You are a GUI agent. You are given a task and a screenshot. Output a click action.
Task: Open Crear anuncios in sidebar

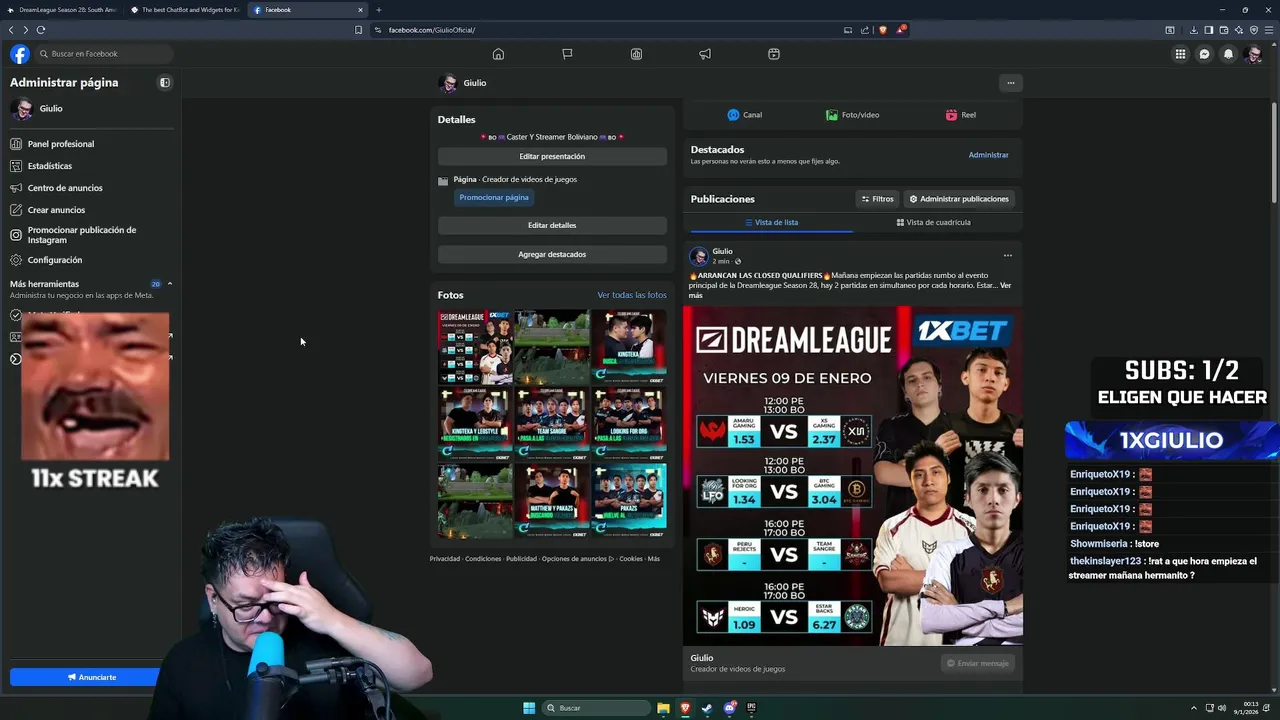point(90,210)
